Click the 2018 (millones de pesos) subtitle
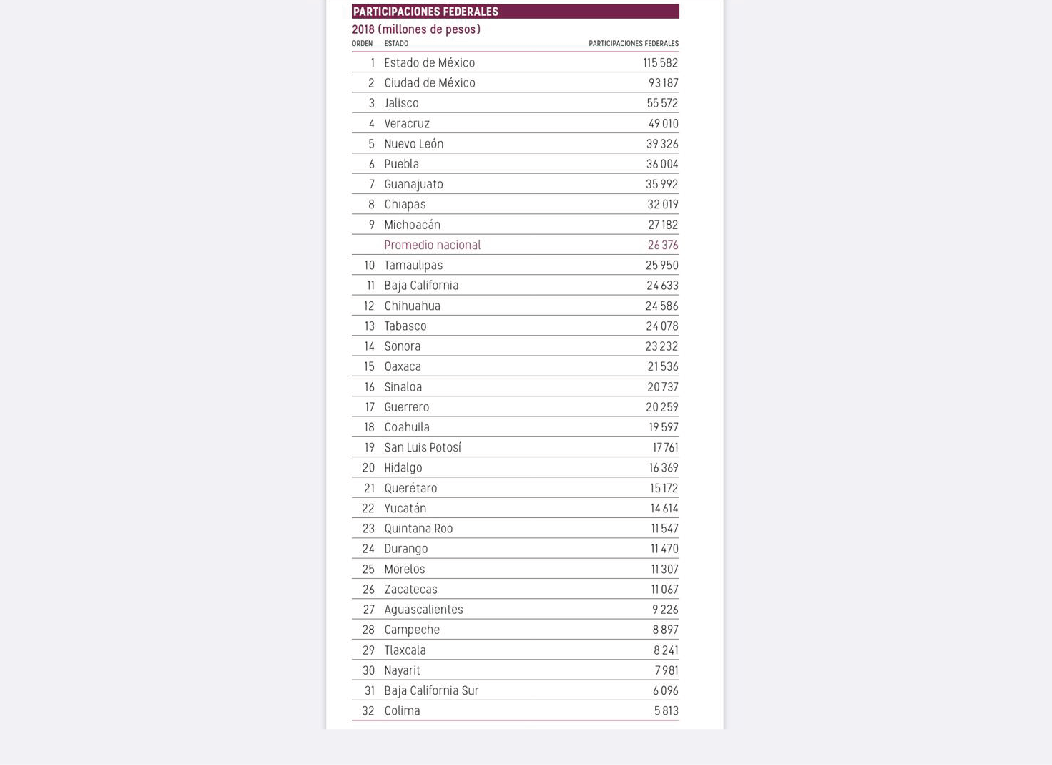Viewport: 1052px width, 765px height. coord(416,30)
